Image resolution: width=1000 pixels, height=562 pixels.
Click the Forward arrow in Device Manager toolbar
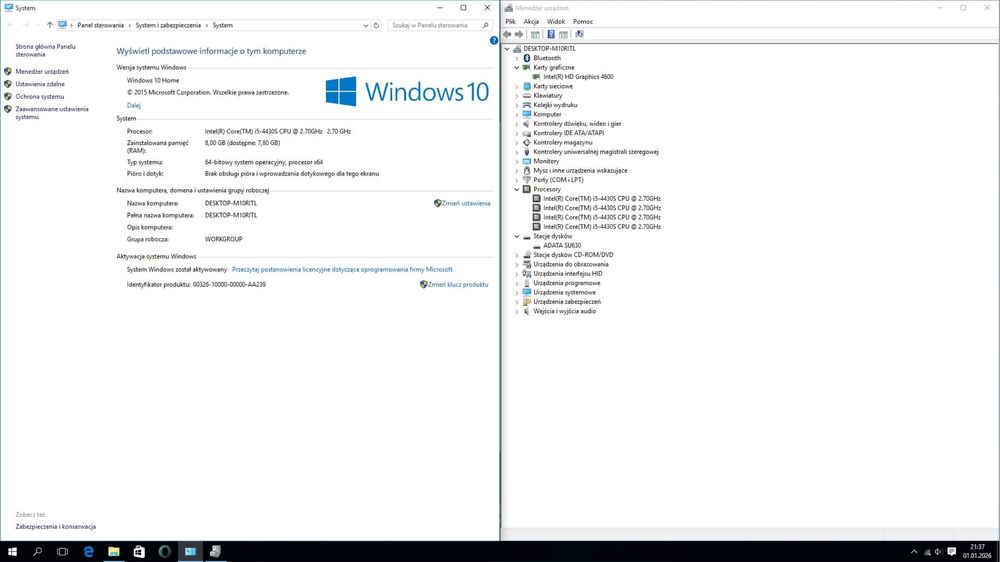click(519, 34)
